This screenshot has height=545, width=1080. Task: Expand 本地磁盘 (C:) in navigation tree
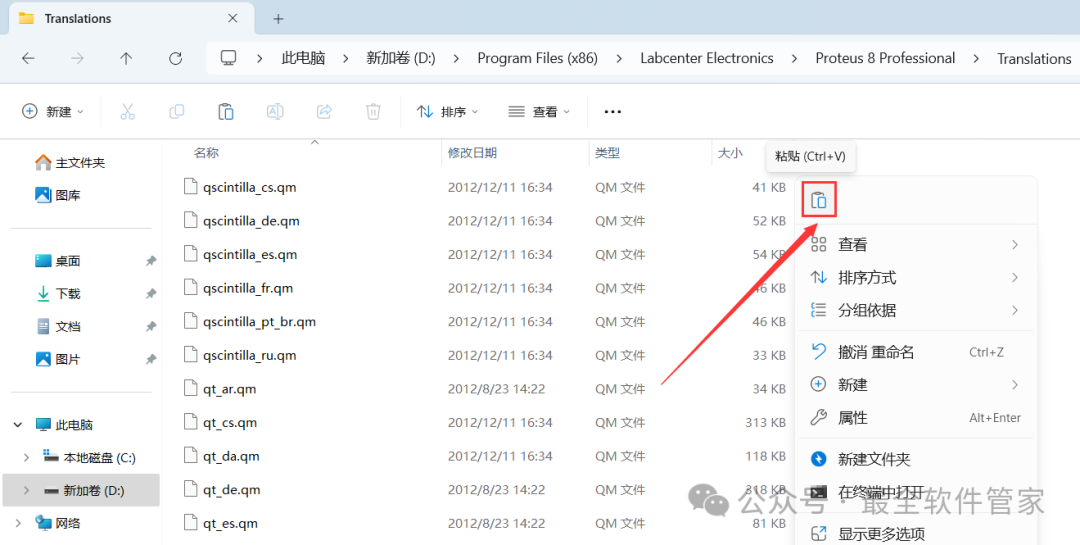coord(26,458)
